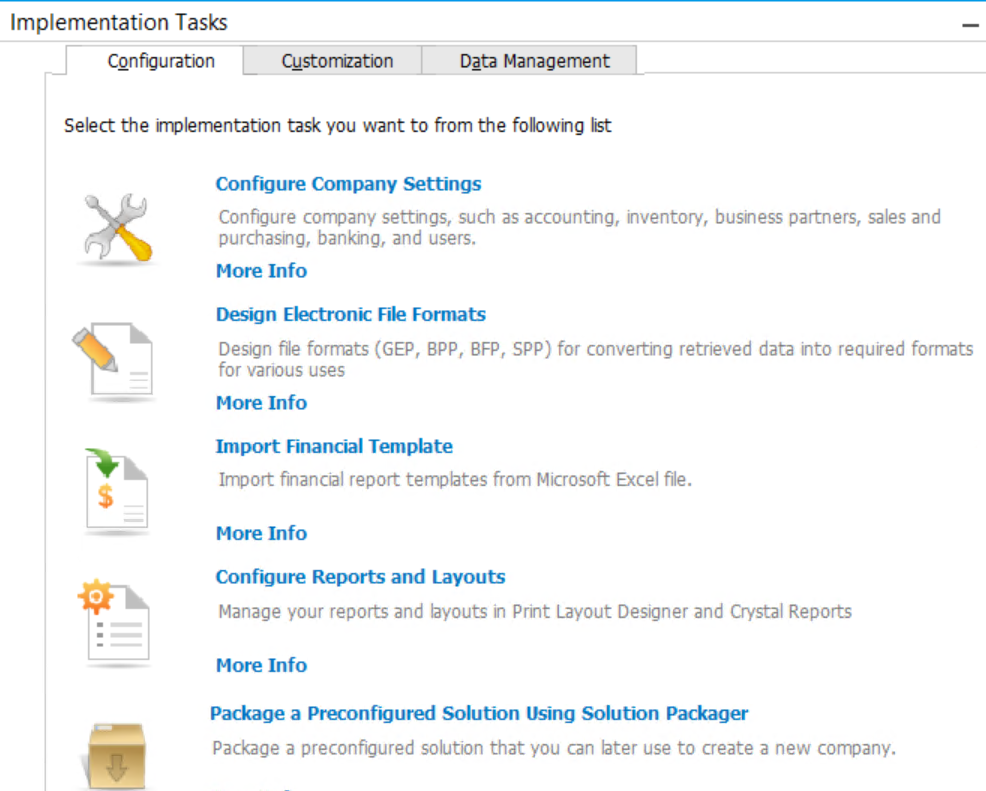
Task: Click More Info under Design Electronic File Formats
Action: tap(261, 403)
